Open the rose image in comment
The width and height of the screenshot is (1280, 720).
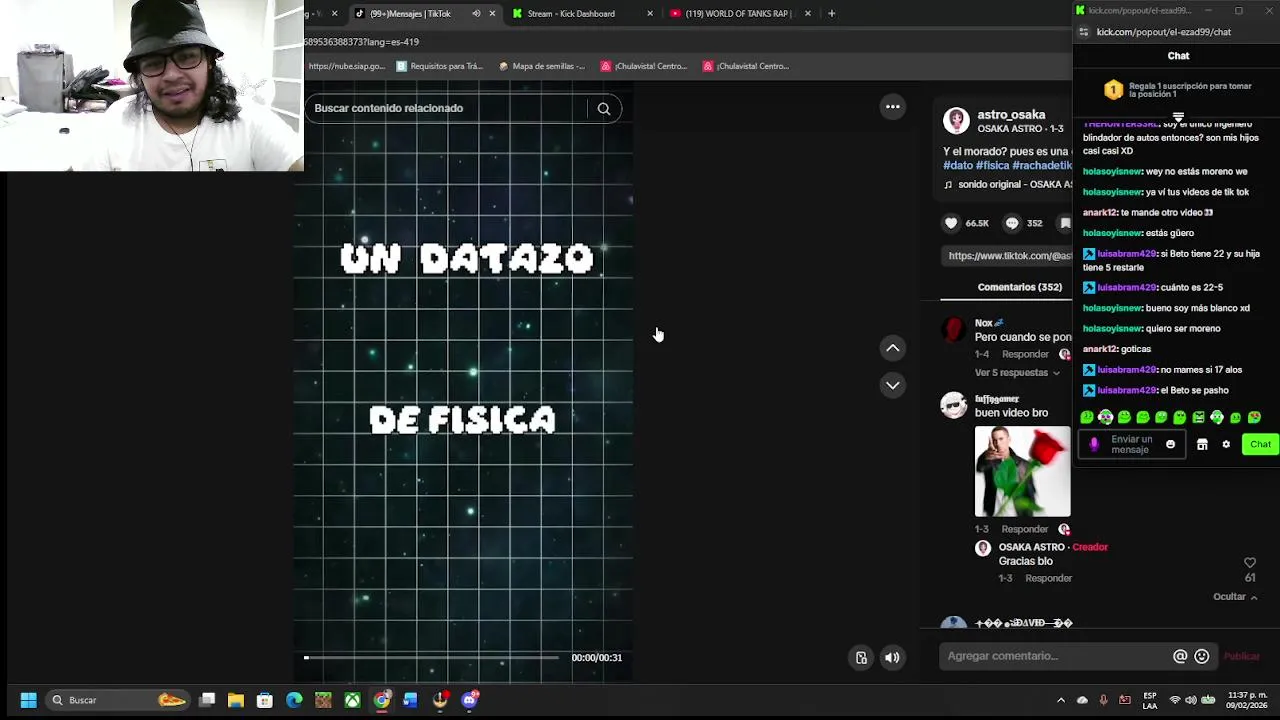coord(1022,471)
